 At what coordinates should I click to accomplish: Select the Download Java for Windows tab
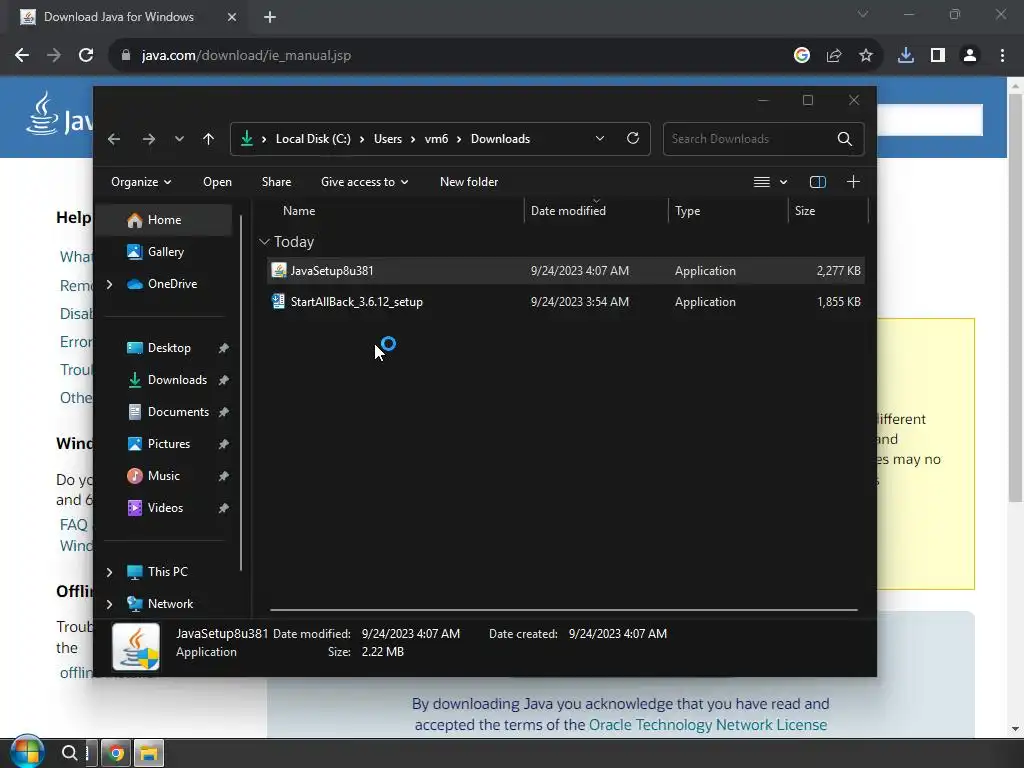(119, 18)
